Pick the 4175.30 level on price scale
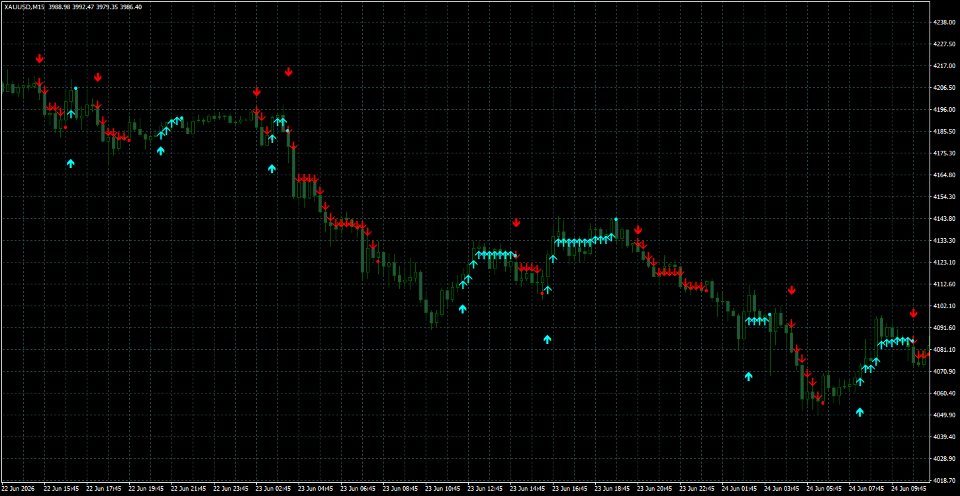The width and height of the screenshot is (960, 496). [943, 153]
